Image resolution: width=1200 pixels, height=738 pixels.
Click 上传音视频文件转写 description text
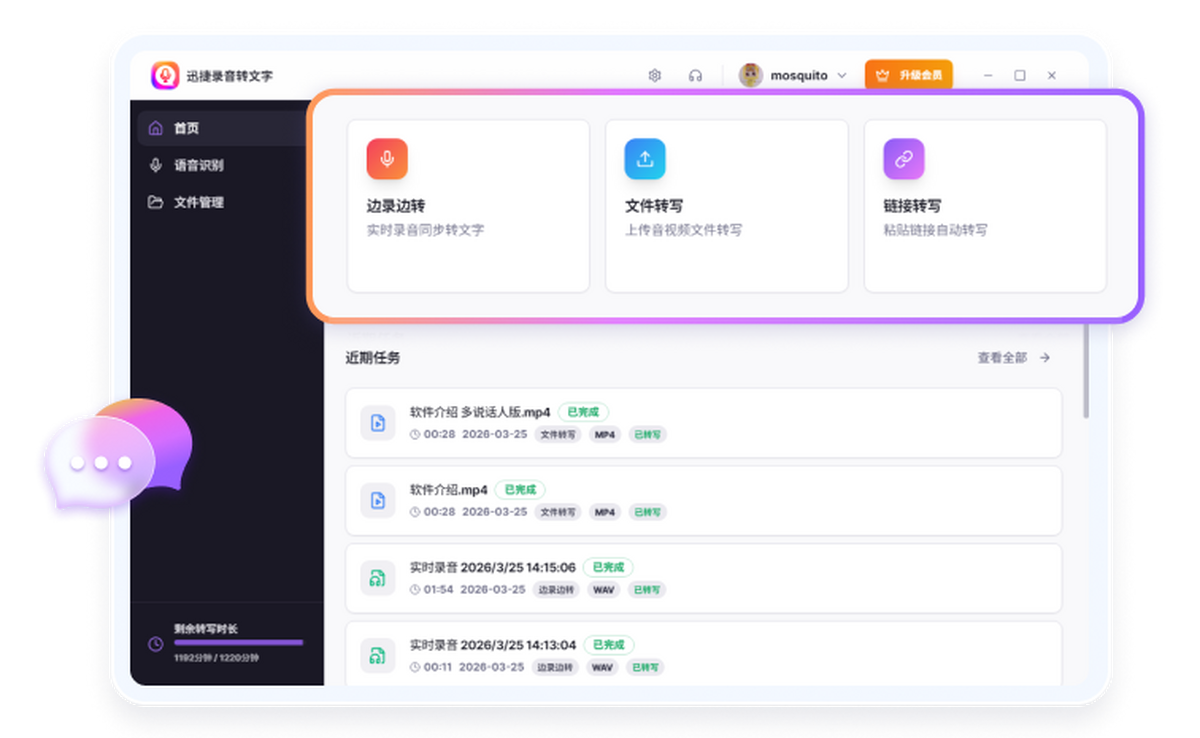pos(684,230)
